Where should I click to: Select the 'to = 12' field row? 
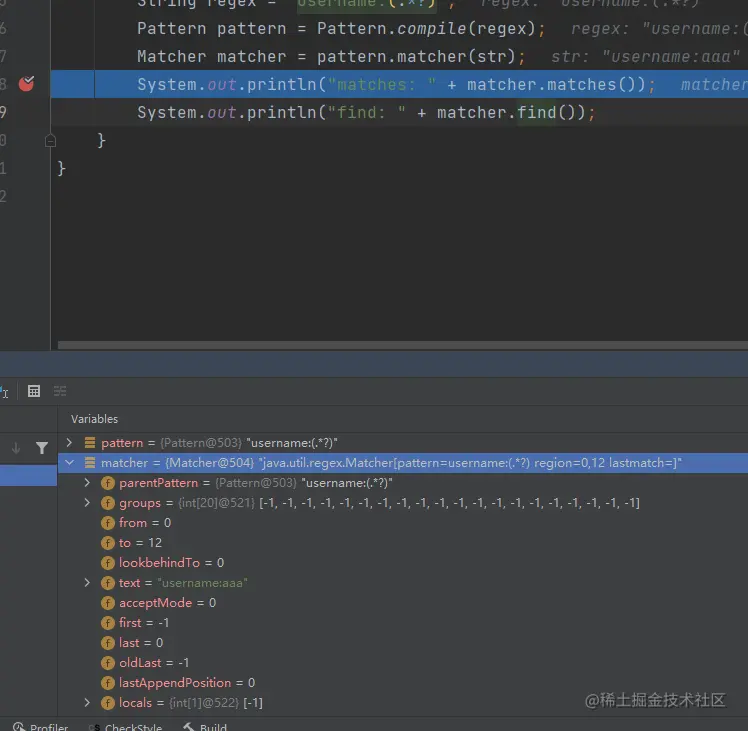pyautogui.click(x=403, y=543)
